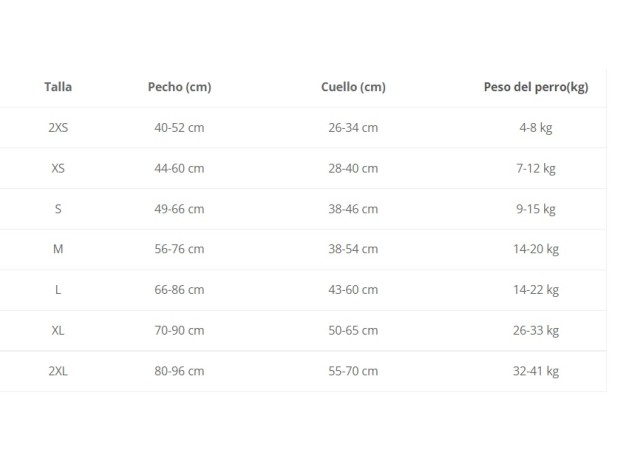Click the 2XL size cell

click(x=58, y=371)
